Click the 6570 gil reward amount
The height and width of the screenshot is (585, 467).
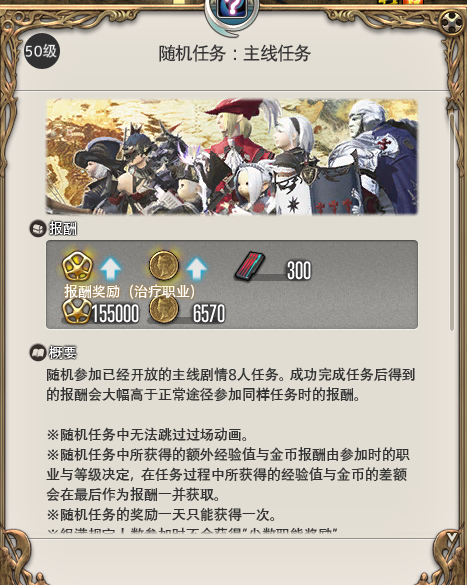pyautogui.click(x=209, y=313)
